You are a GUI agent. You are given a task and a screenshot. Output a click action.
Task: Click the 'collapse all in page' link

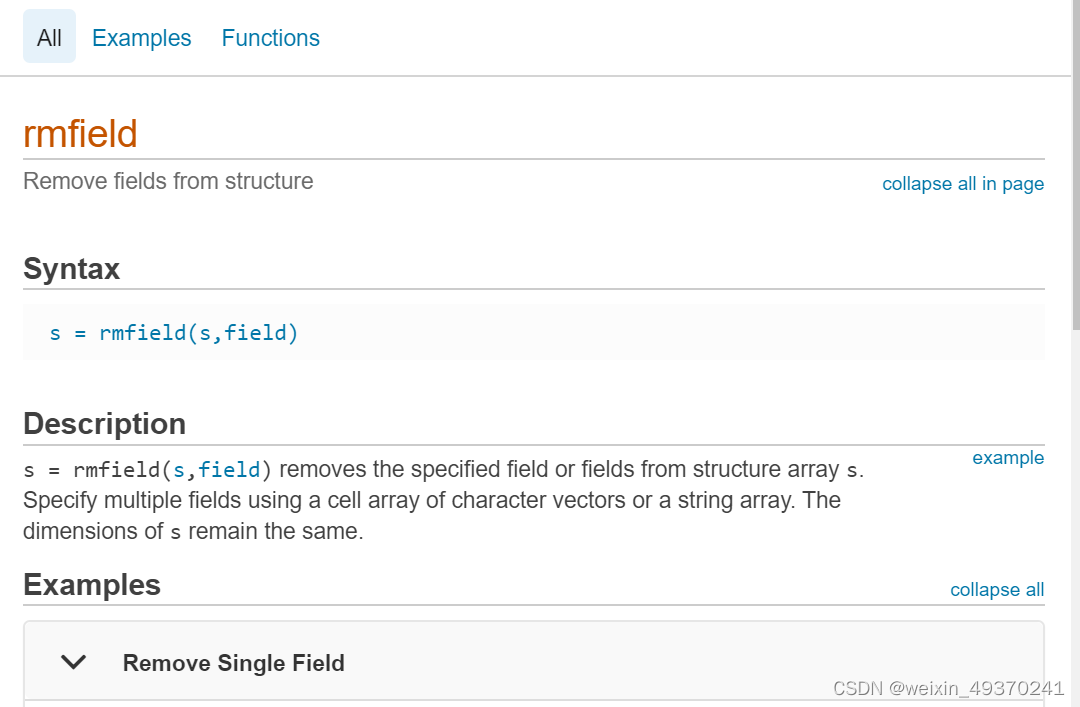962,184
